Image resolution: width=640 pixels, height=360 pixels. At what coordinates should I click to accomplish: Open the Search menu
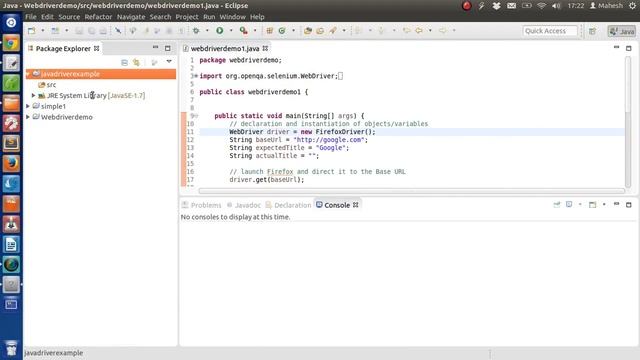coord(160,17)
